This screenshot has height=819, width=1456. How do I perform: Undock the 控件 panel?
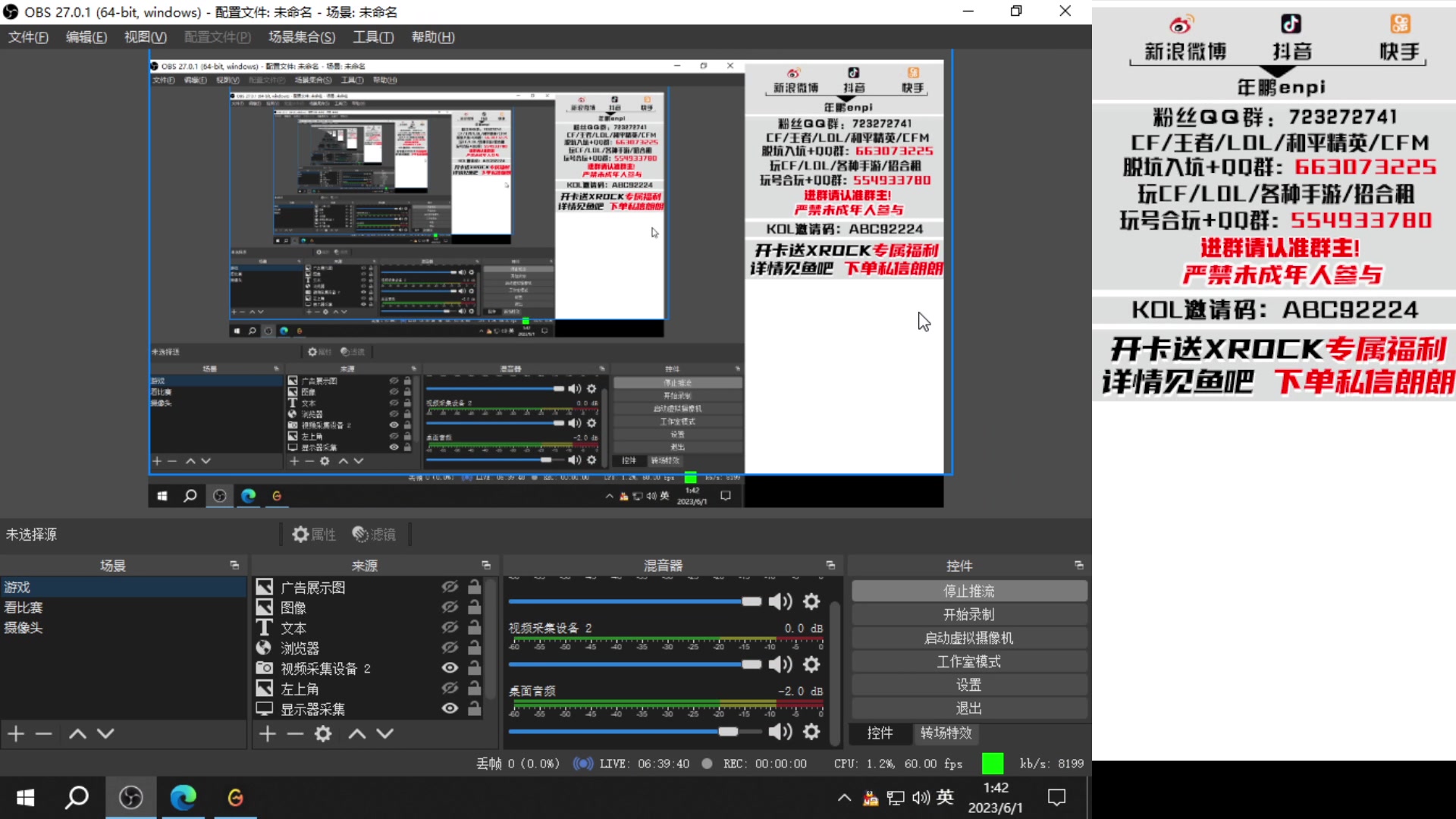point(1079,566)
